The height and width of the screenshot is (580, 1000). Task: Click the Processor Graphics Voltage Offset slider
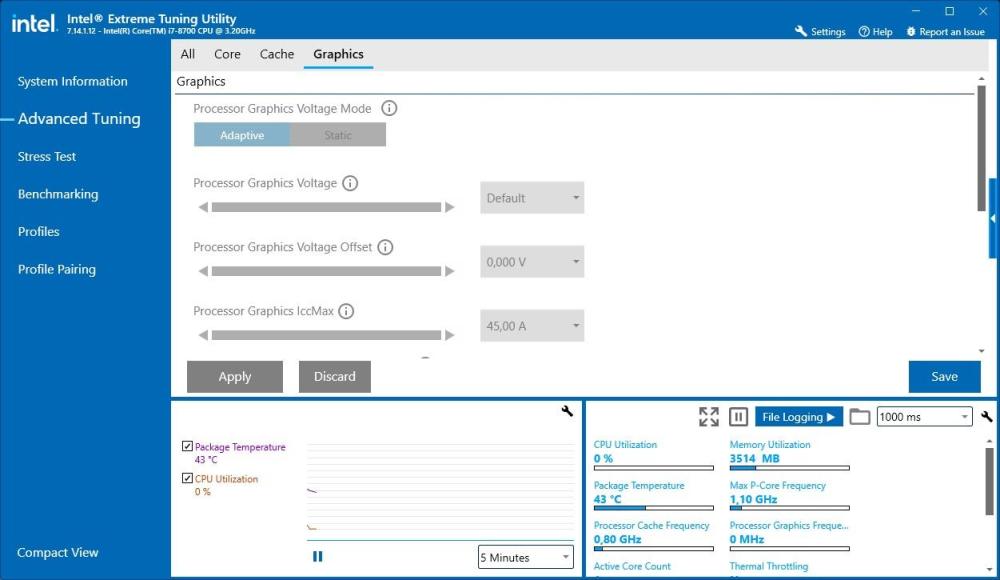(326, 271)
